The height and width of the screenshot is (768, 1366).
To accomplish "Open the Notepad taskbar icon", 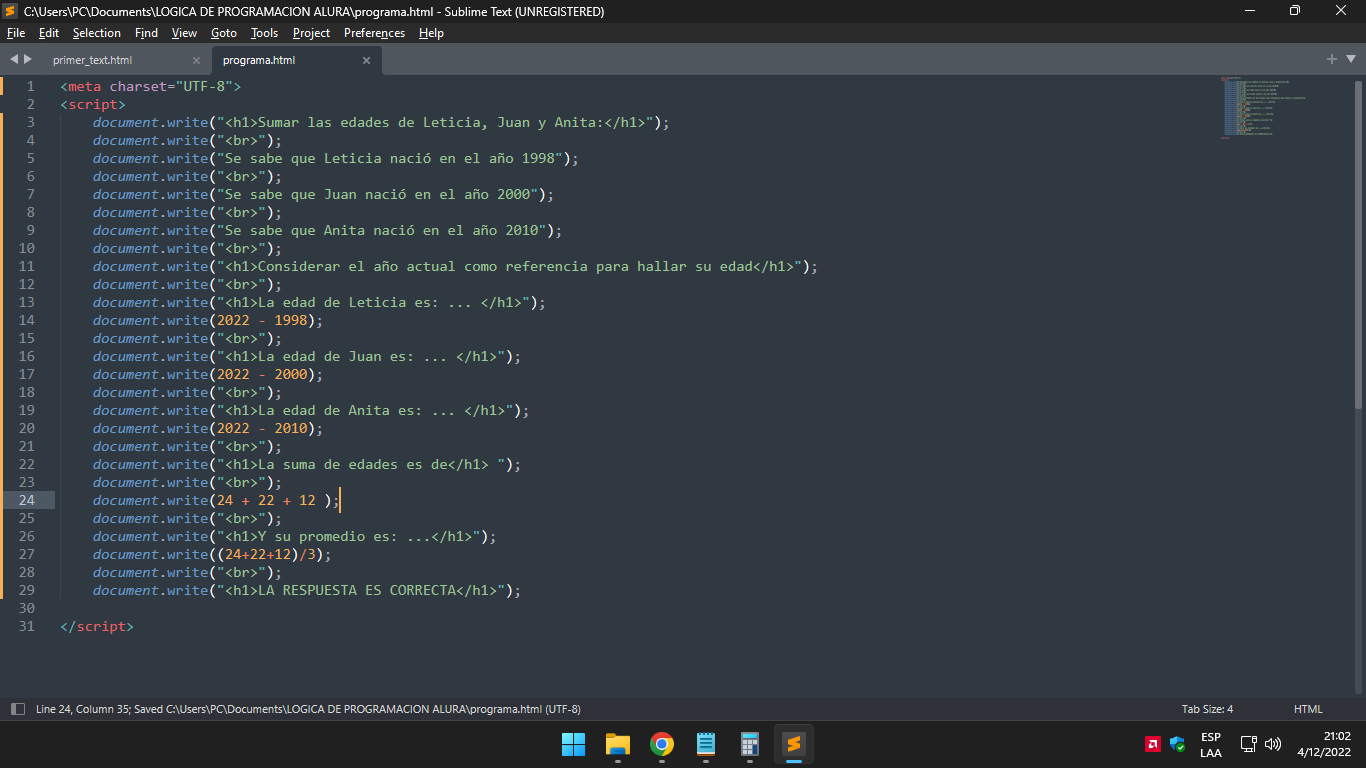I will pos(706,744).
